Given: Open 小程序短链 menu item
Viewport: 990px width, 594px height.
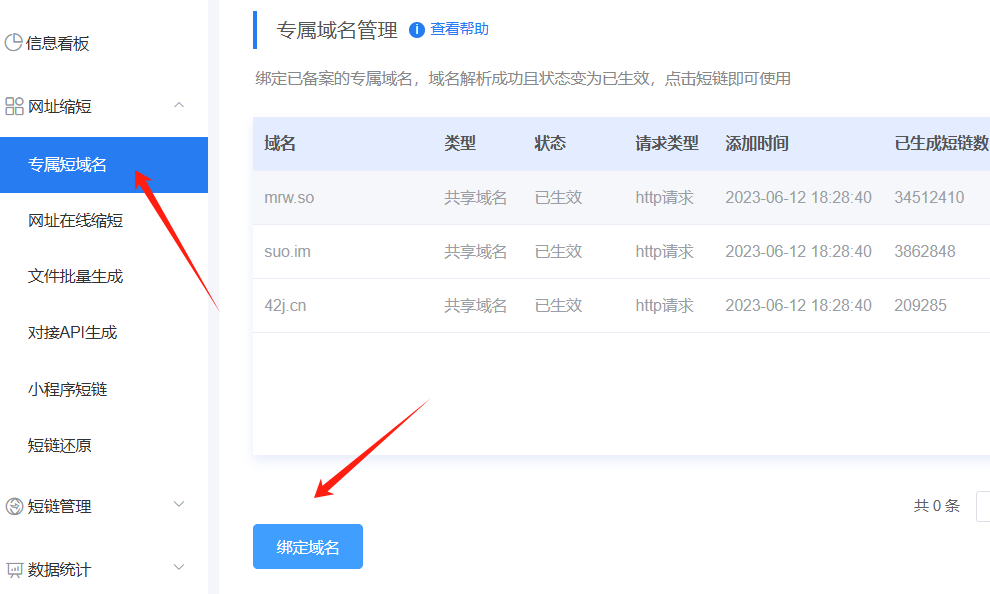Looking at the screenshot, I should [67, 389].
